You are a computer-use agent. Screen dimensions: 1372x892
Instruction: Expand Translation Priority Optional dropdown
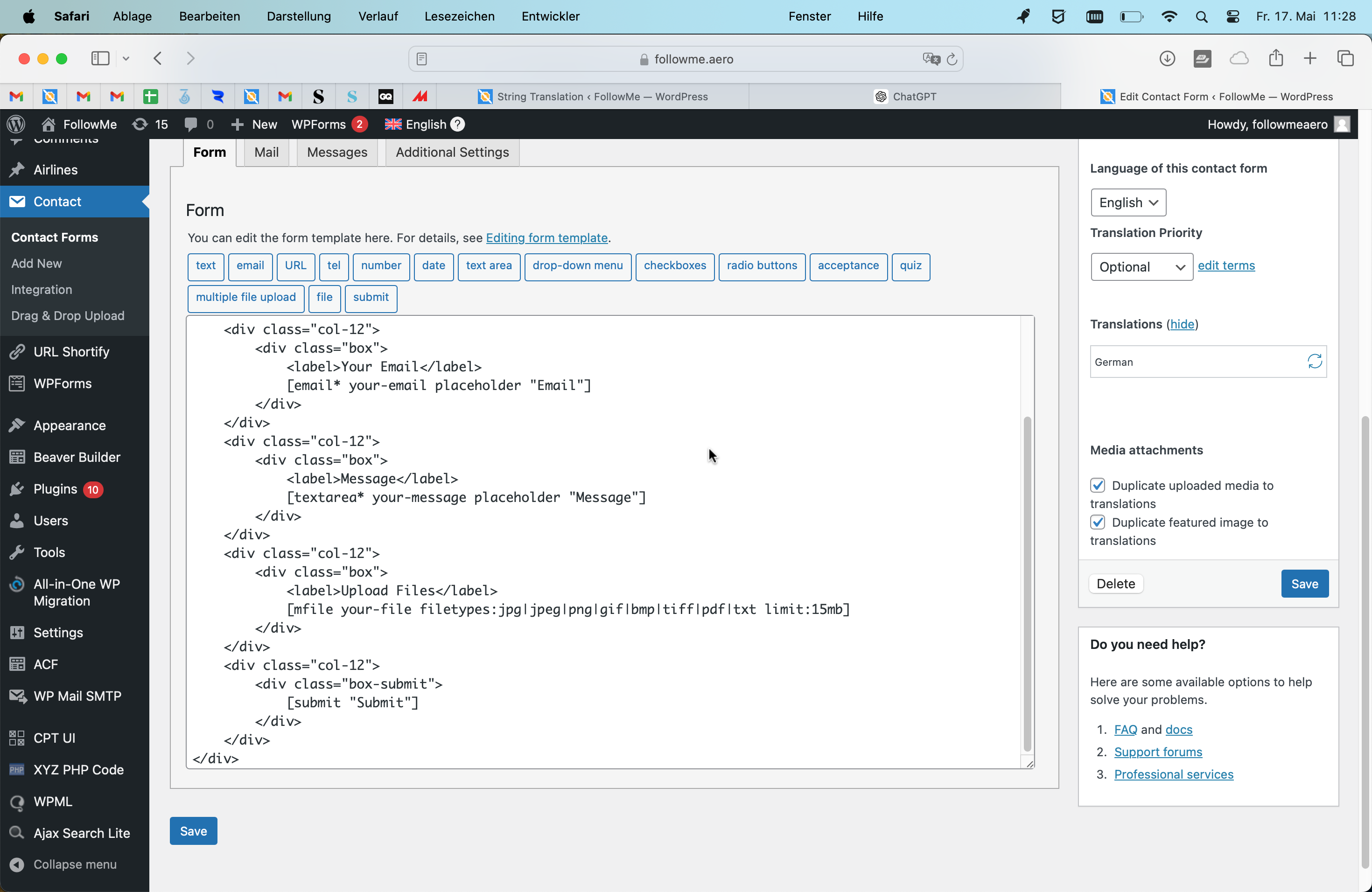tap(1141, 267)
